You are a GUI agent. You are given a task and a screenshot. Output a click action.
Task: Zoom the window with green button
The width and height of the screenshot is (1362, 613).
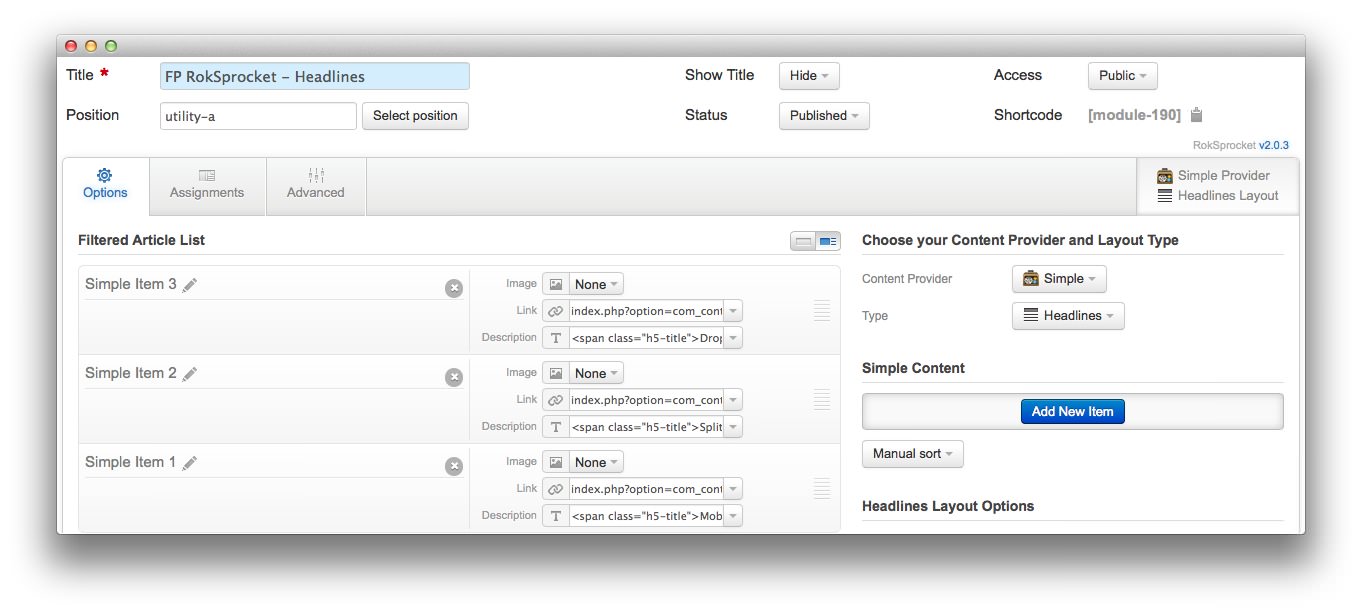click(111, 45)
